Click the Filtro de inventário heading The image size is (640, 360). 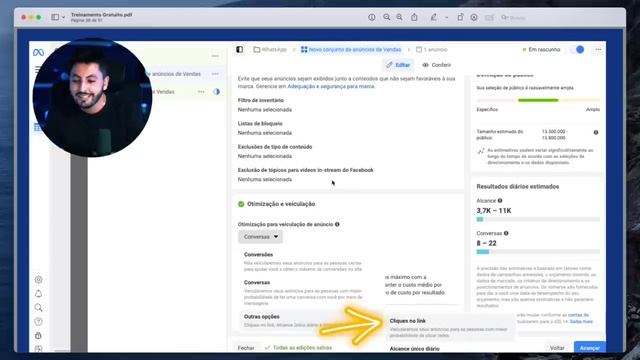pyautogui.click(x=261, y=100)
